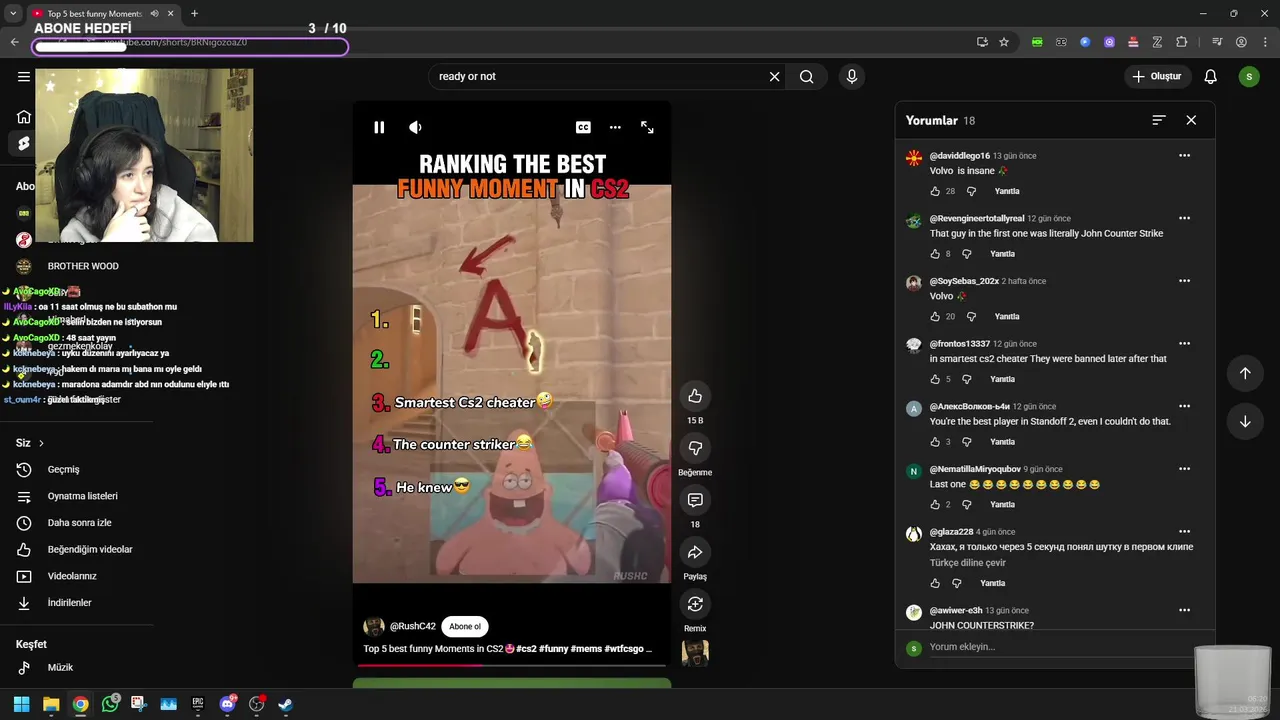This screenshot has width=1280, height=720.
Task: Open the YouTube hamburger guide menu
Action: (24, 76)
